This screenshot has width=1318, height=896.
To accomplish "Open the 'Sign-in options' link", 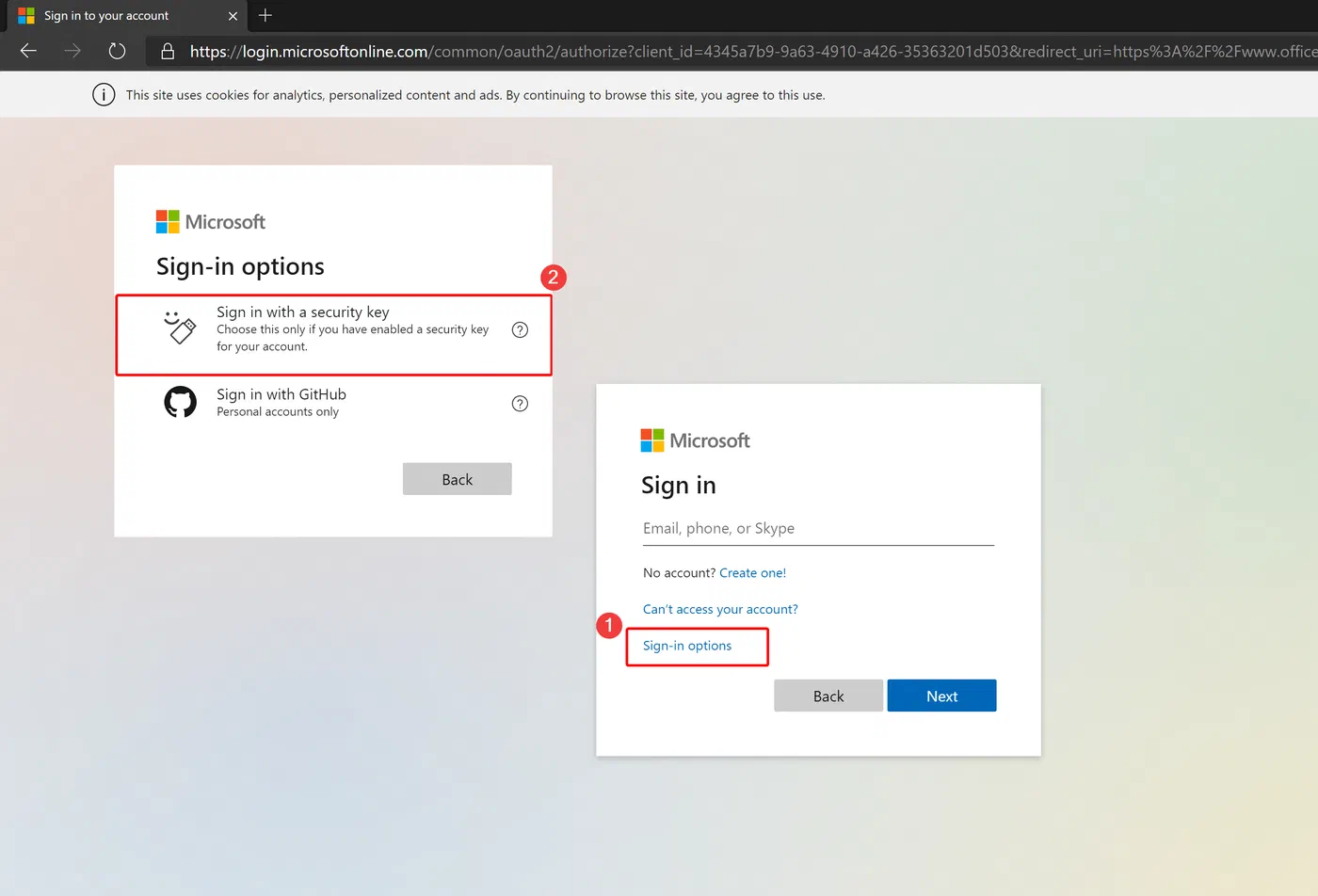I will click(x=687, y=646).
